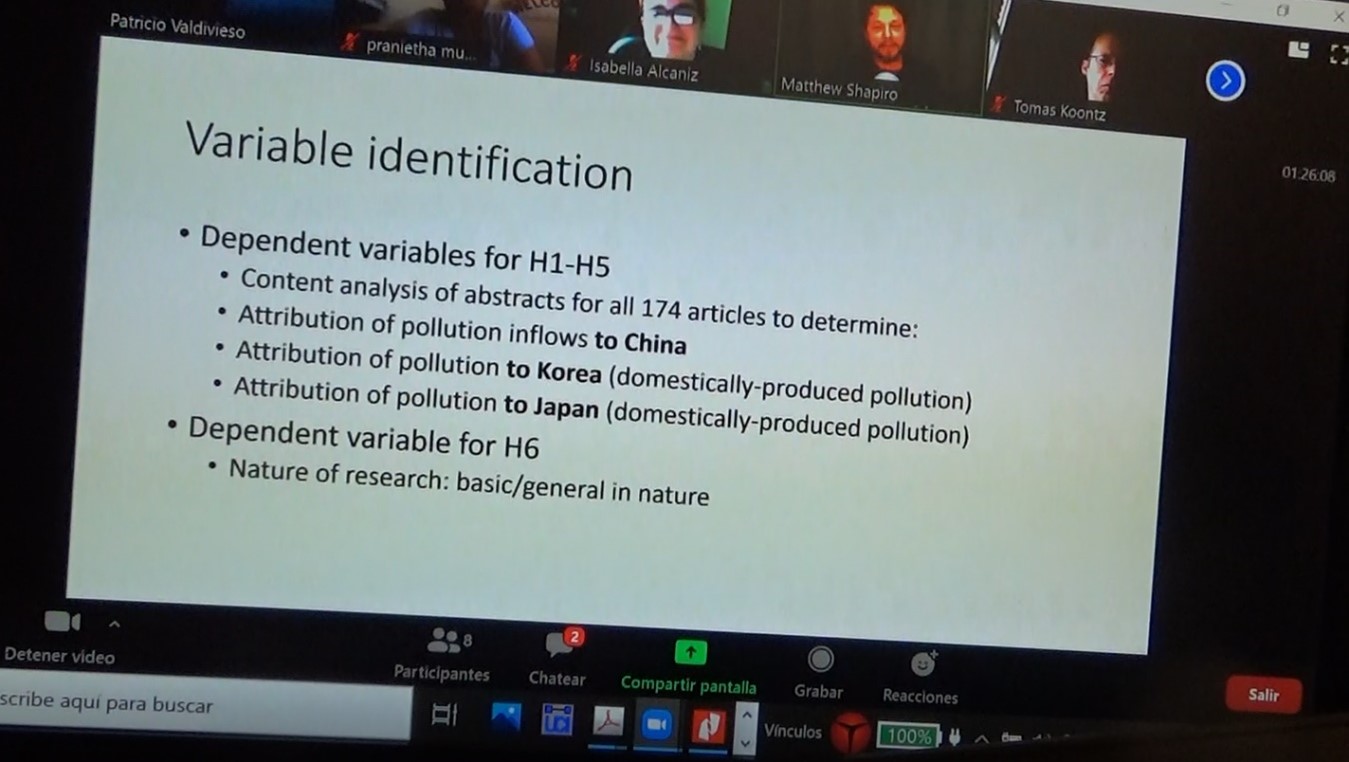
Task: Click bullet pollution inflows to China
Action: pos(461,331)
